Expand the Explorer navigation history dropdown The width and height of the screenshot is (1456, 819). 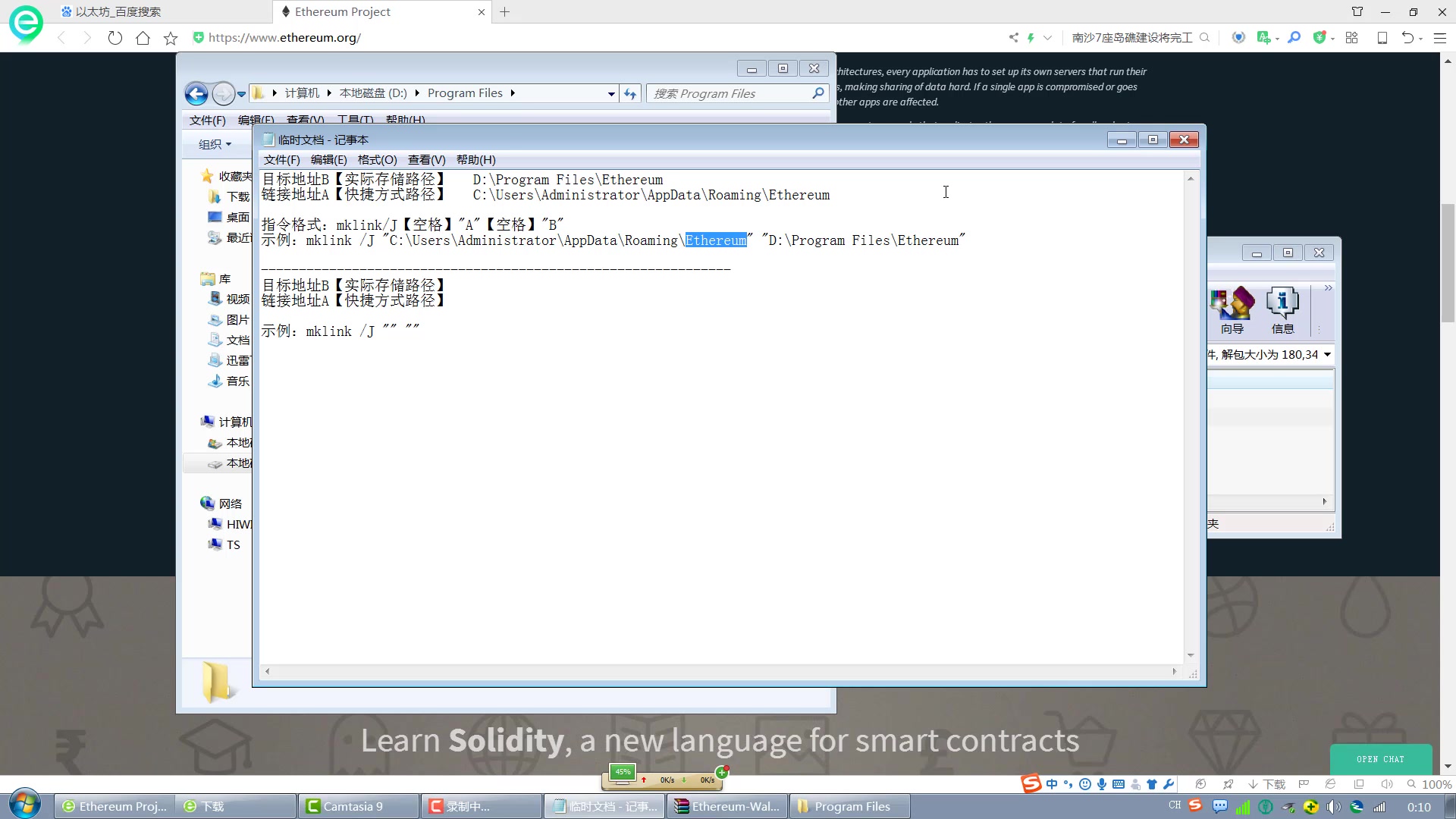tap(241, 94)
